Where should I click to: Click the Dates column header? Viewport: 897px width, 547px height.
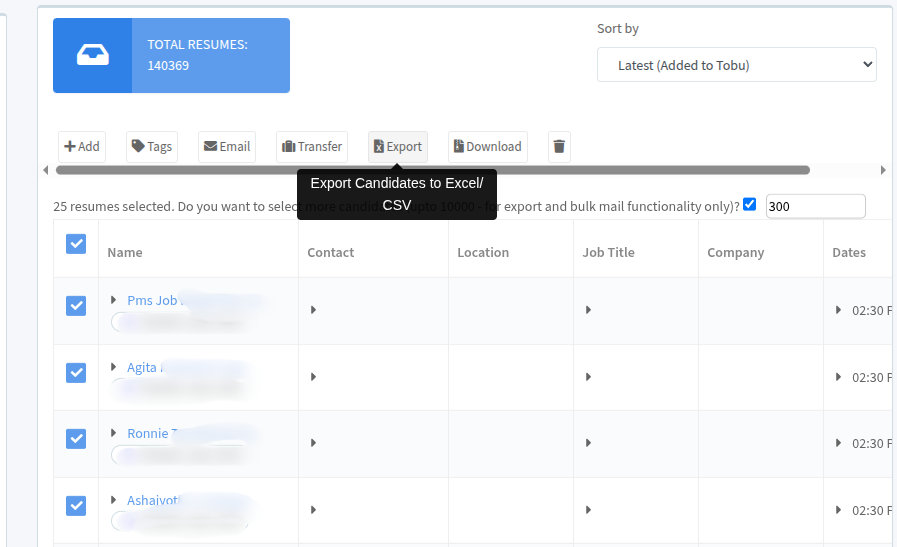[x=849, y=252]
